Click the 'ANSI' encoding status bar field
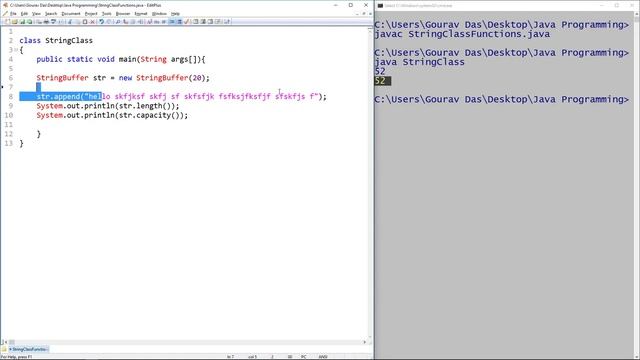Screen dimensions: 640x360 point(323,357)
